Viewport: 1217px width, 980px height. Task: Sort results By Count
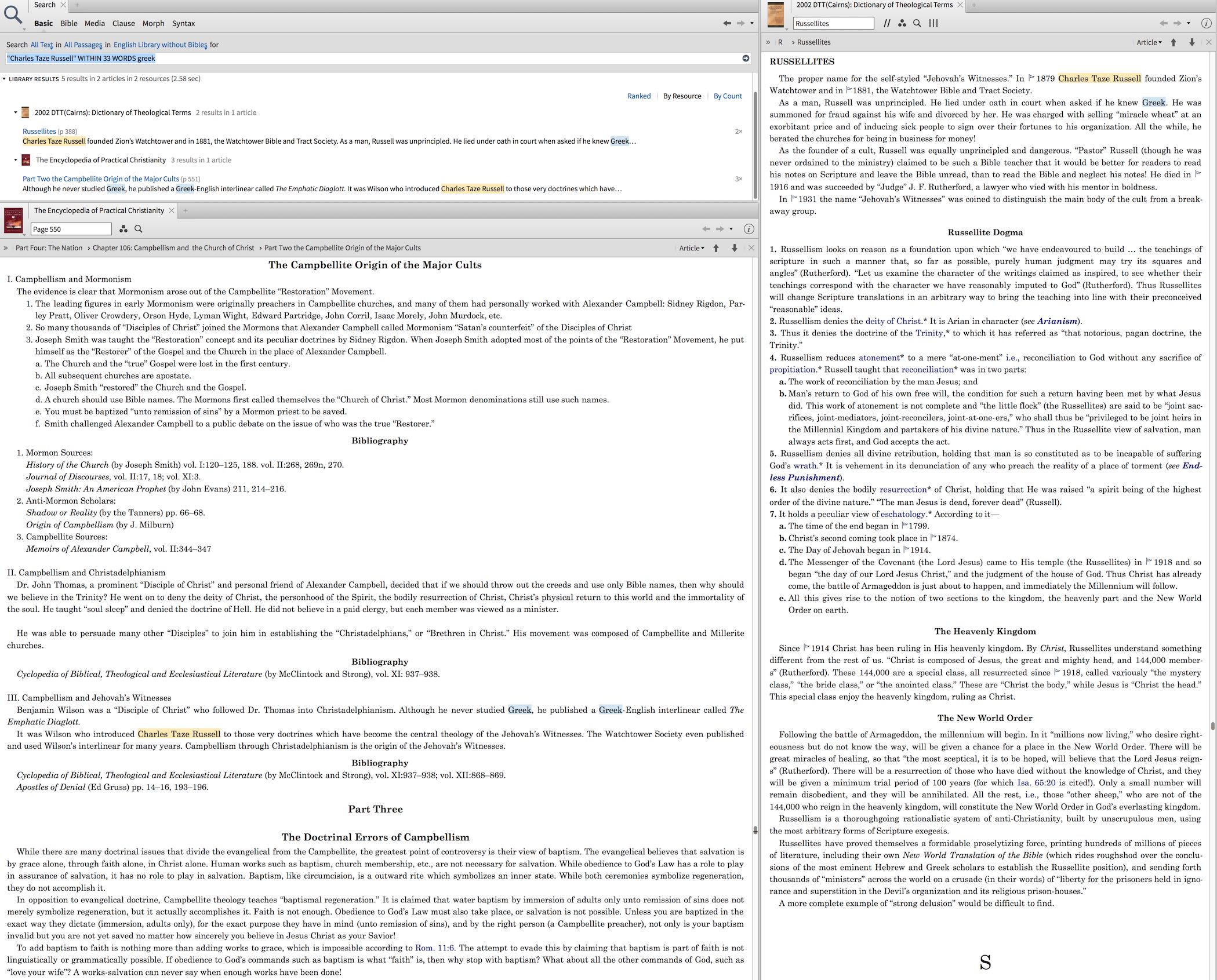click(x=728, y=96)
